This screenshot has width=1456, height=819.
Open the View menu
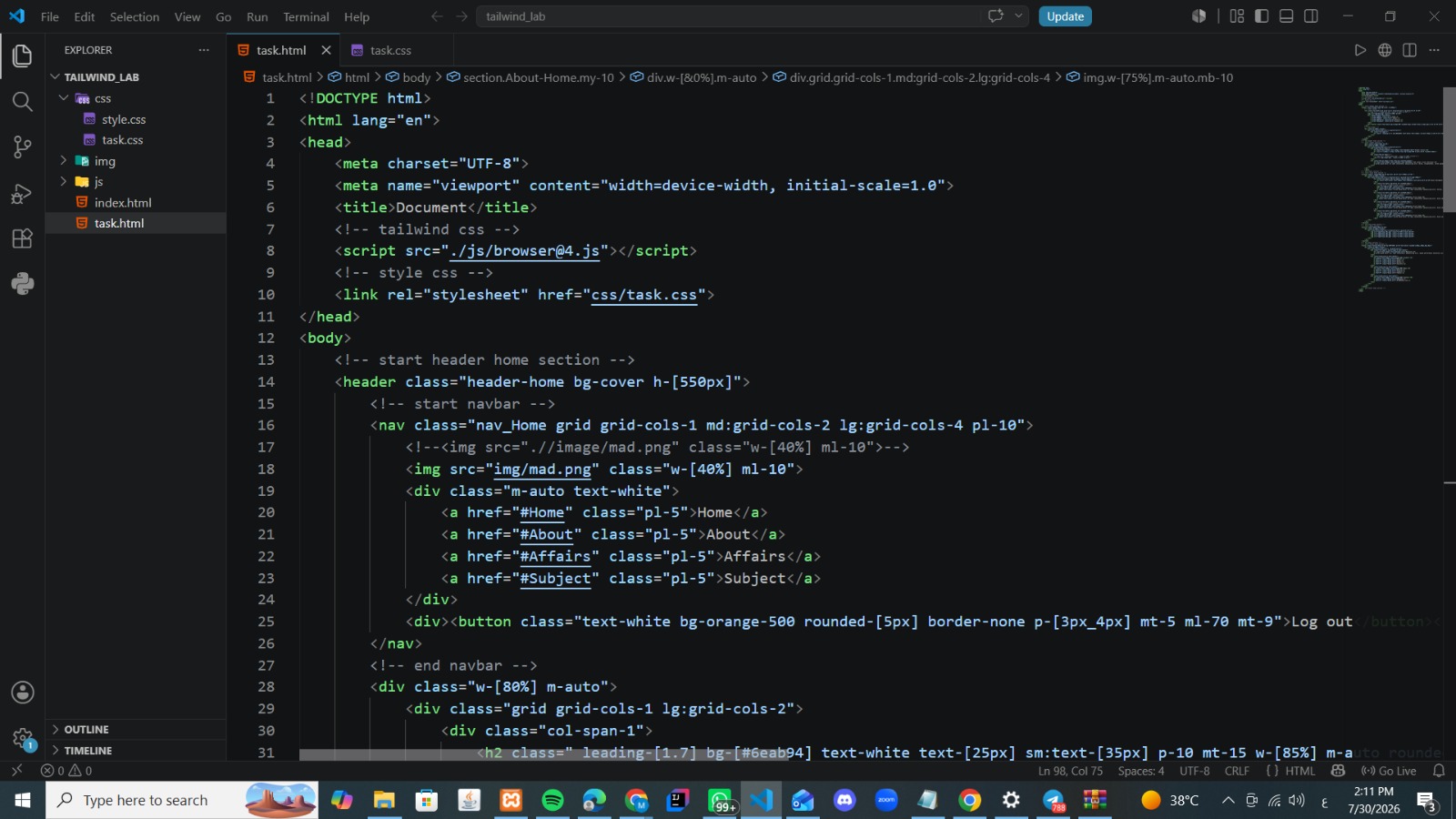pos(187,16)
